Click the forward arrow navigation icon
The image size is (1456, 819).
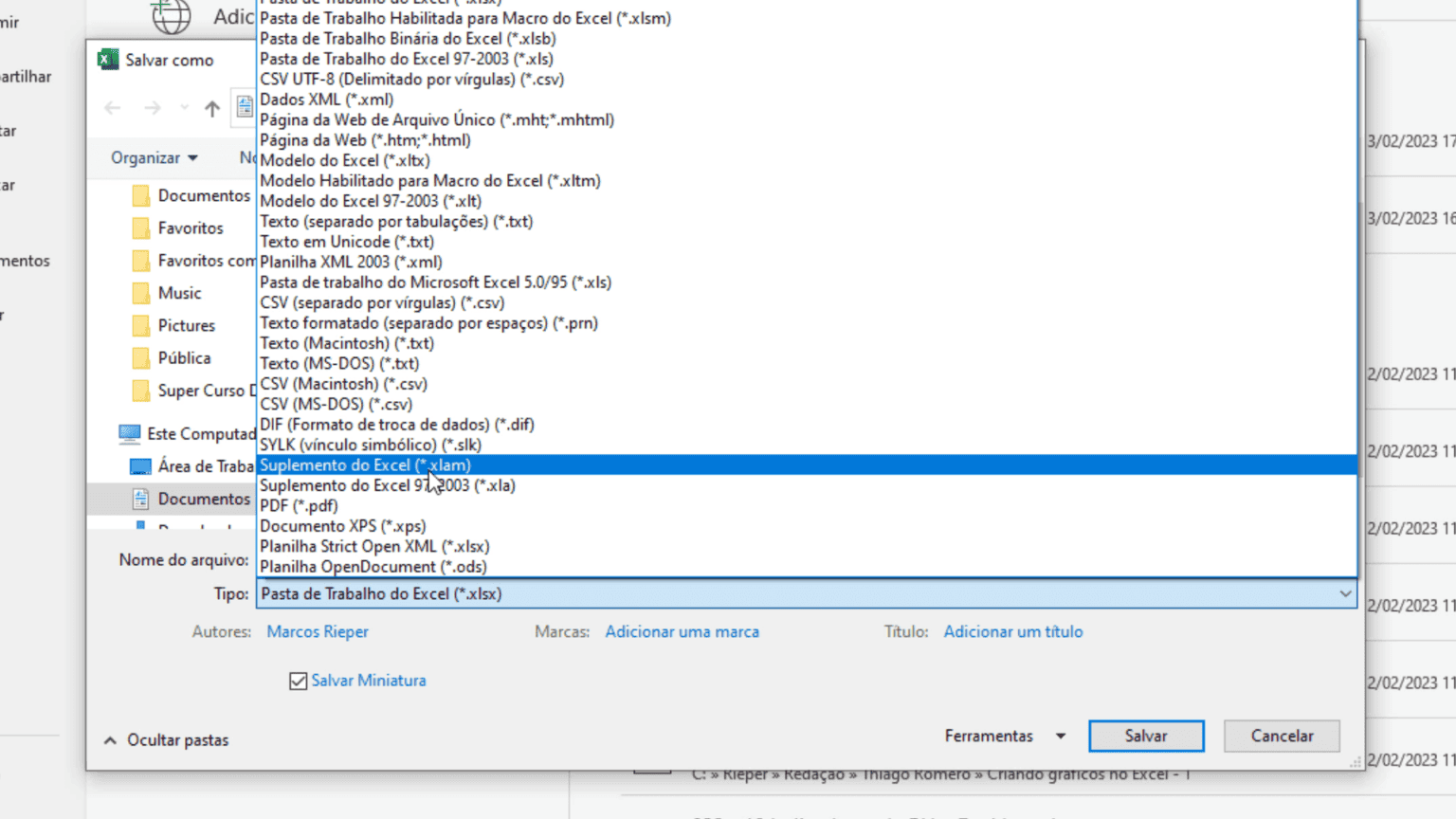[153, 109]
